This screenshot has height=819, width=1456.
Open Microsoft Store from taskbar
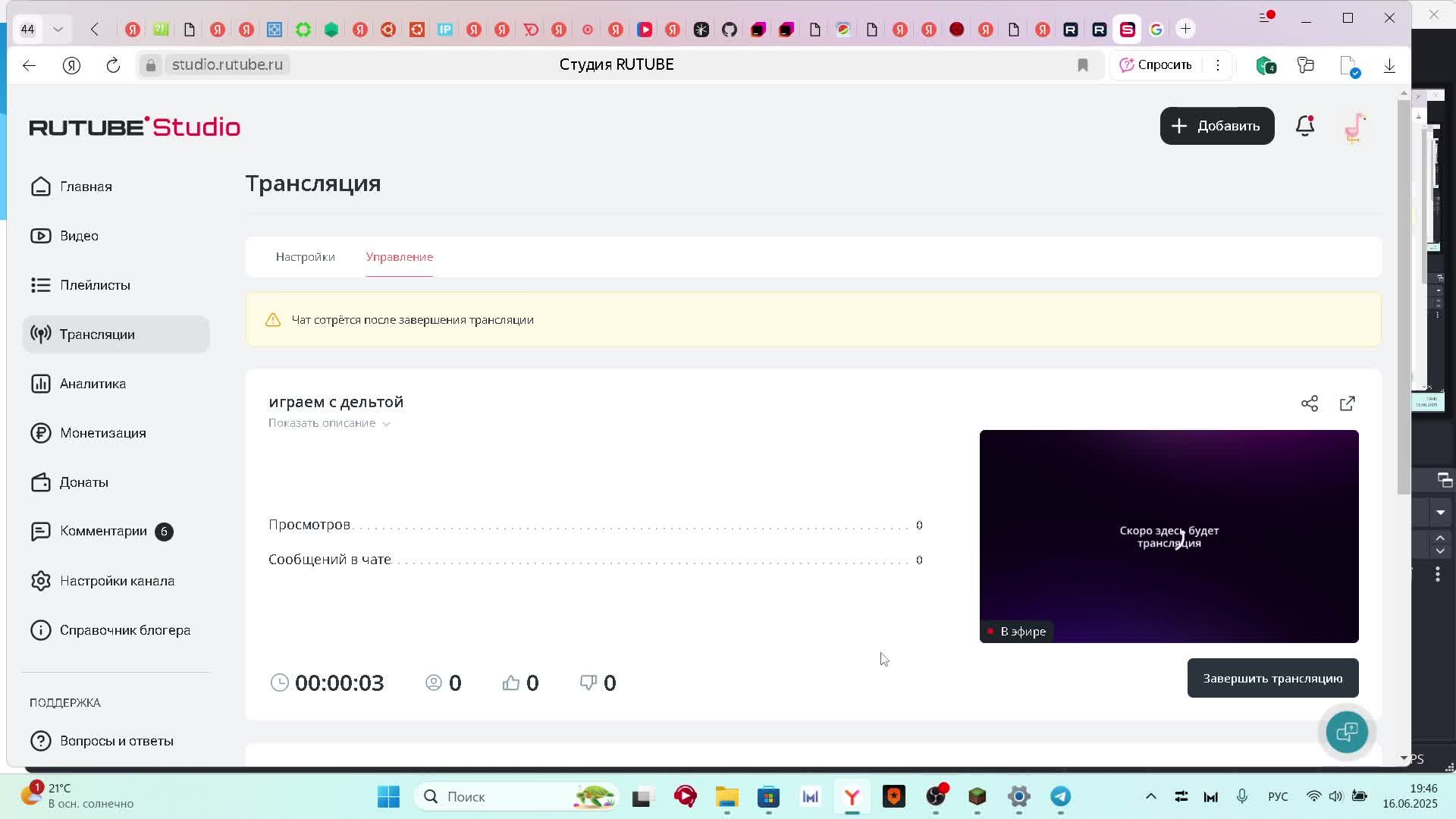coord(768,796)
